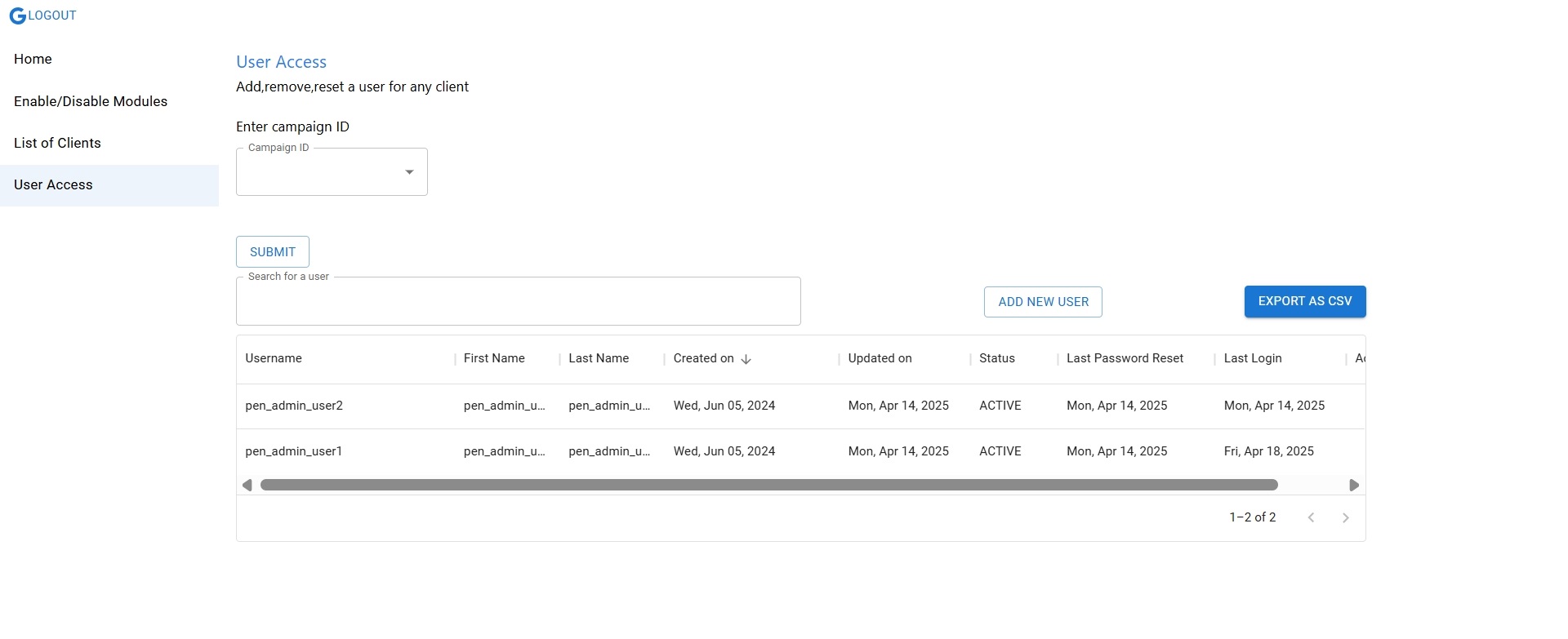Screen dimensions: 1568x639
Task: Click the Created on sort arrow
Action: [746, 359]
